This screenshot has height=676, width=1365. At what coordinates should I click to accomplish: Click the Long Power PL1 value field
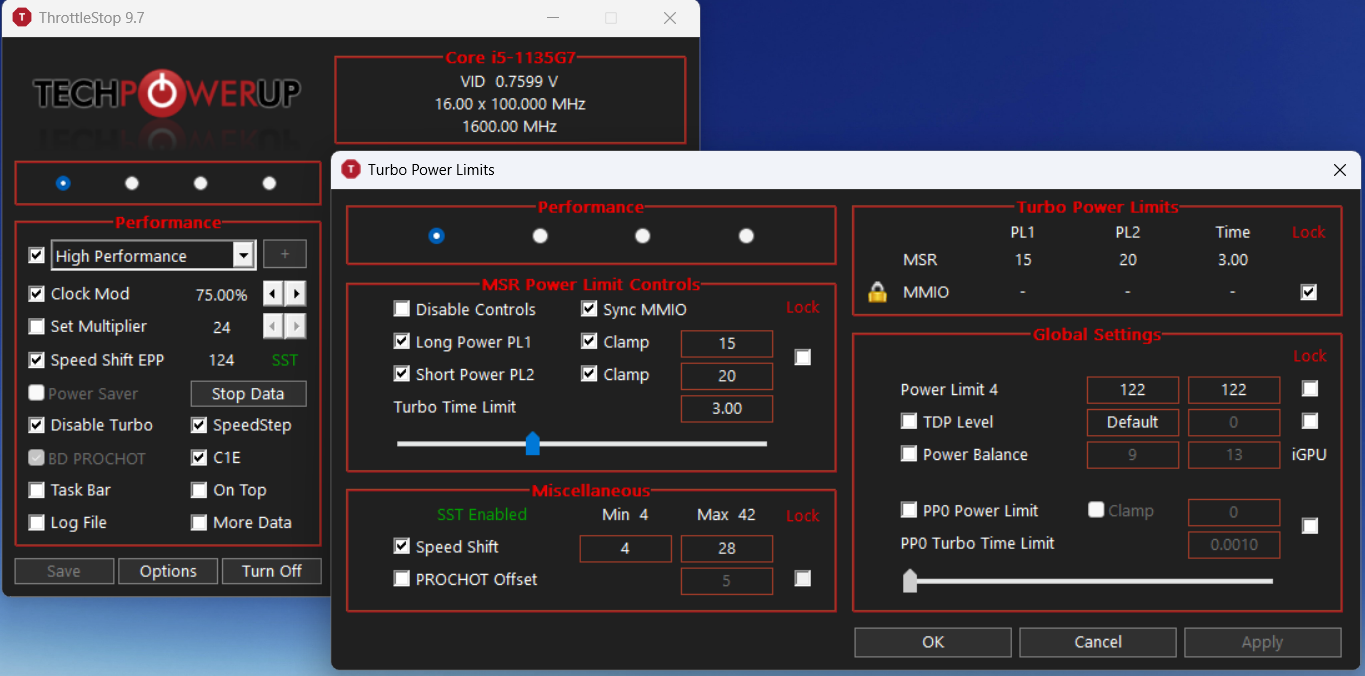point(727,343)
